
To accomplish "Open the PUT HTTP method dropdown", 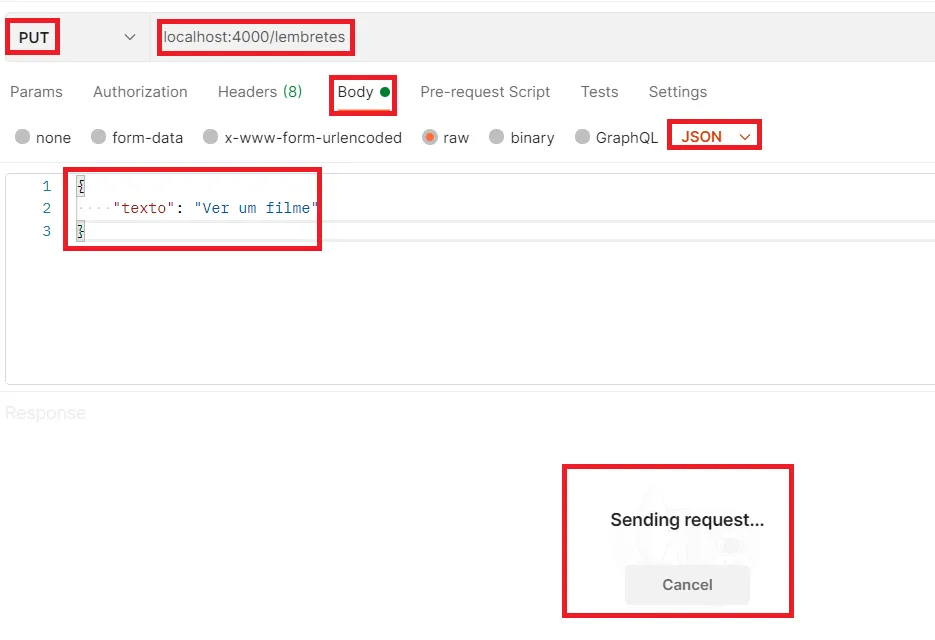I will point(76,37).
